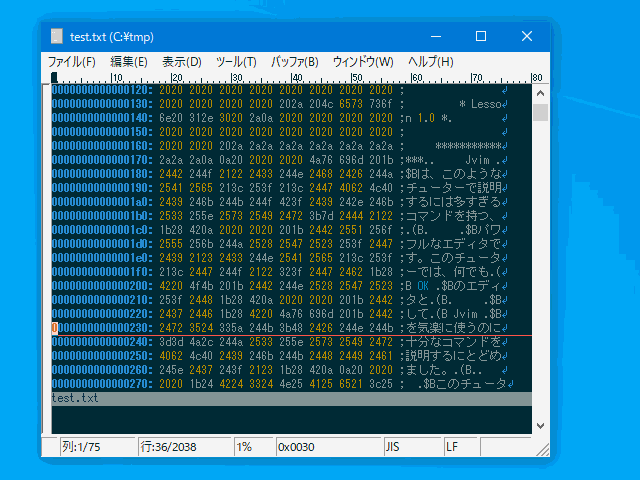Close the test.txt window
Viewport: 640px width, 480px height.
[527, 36]
